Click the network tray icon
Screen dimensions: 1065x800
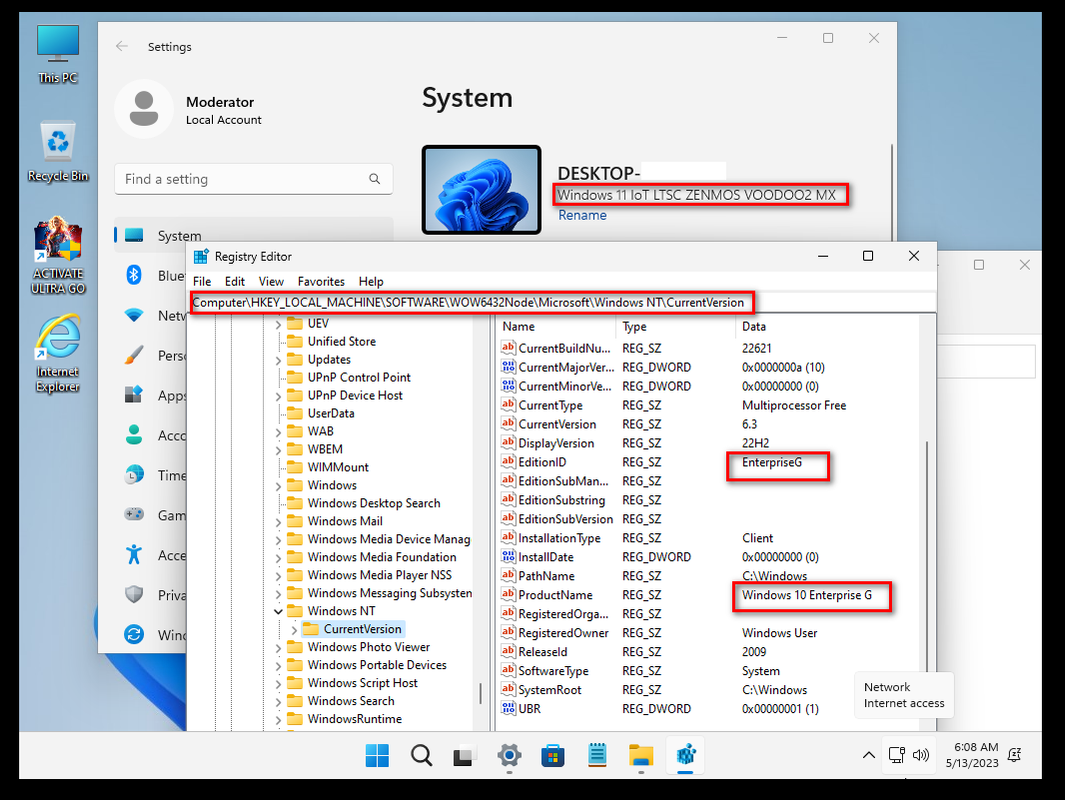point(897,755)
